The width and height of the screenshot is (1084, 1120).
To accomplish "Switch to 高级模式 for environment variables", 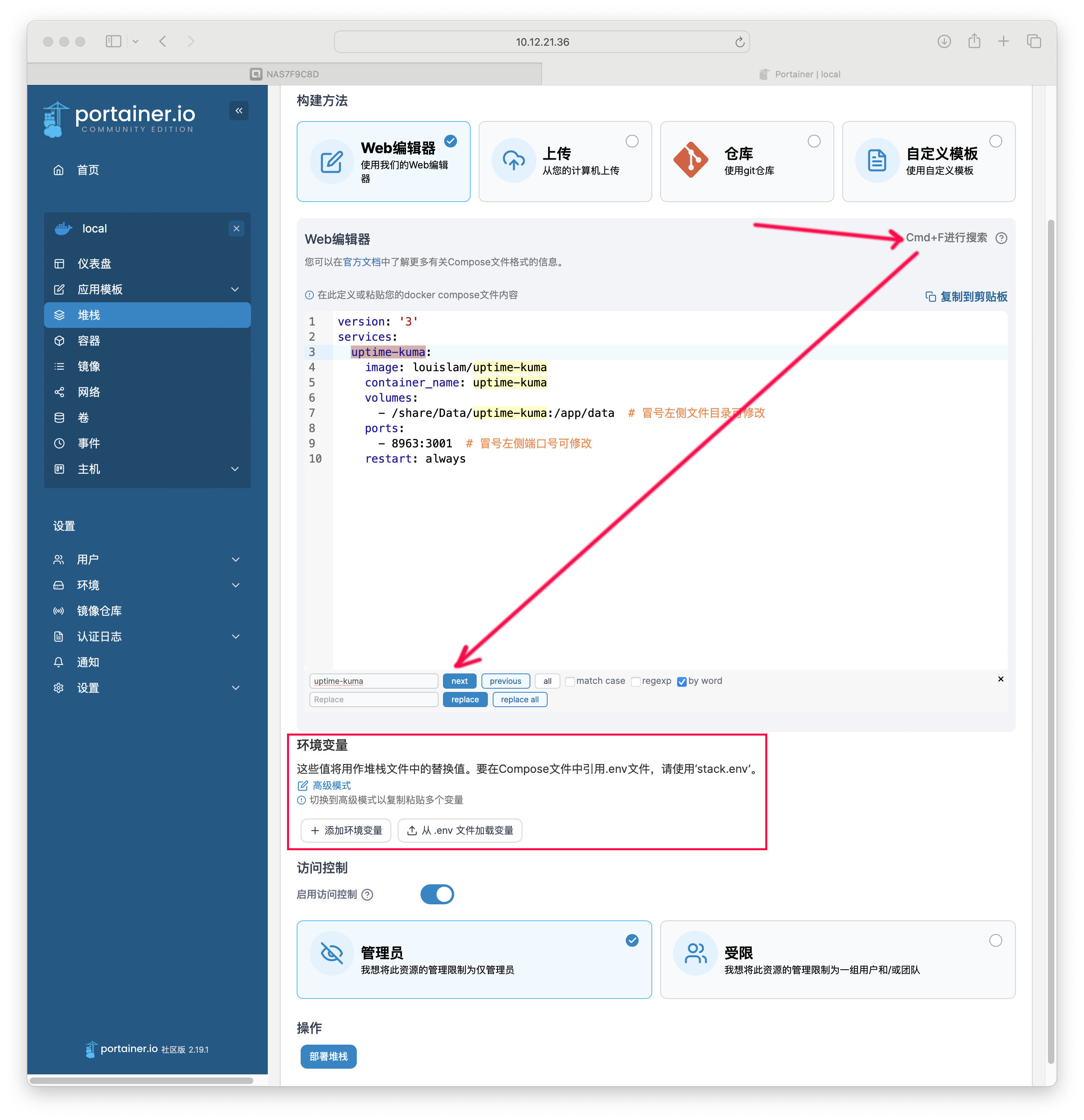I will coord(324,786).
